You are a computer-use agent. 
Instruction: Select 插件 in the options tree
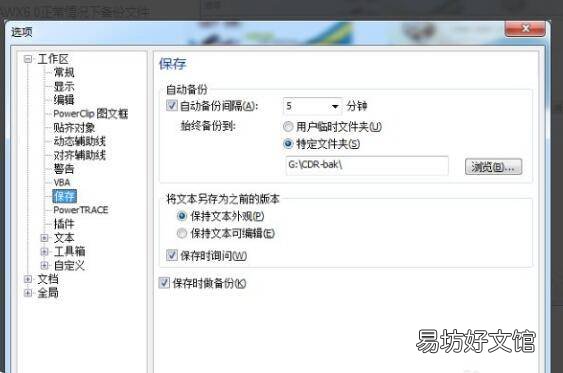tap(64, 224)
